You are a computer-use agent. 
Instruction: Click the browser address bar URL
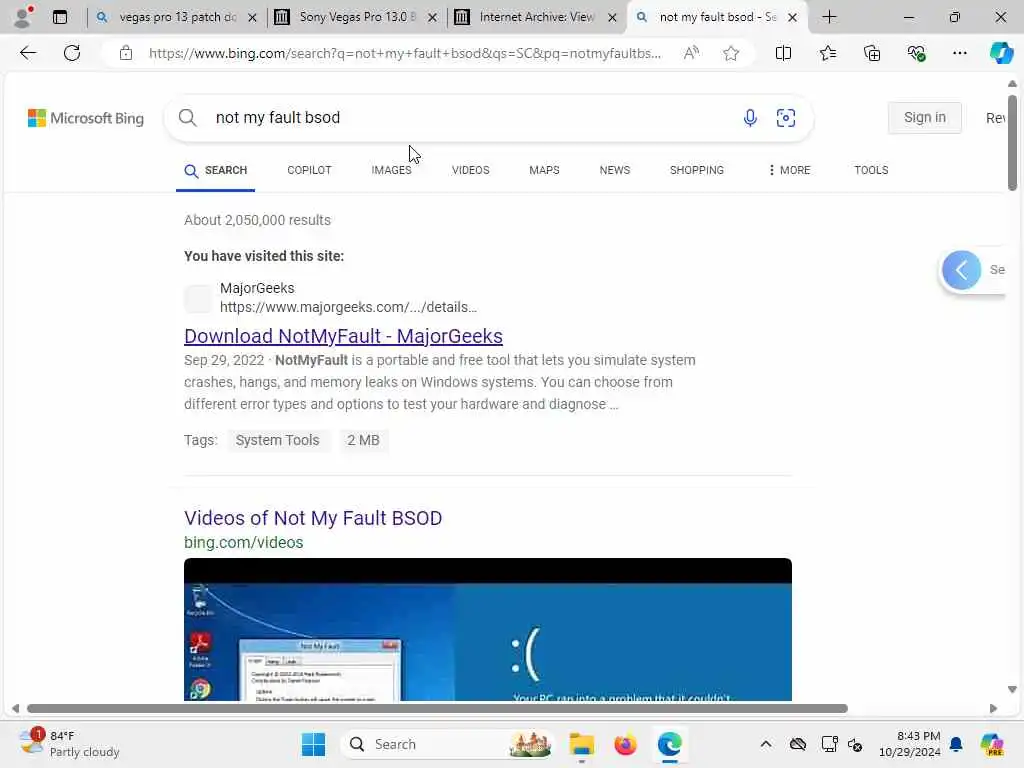pyautogui.click(x=405, y=53)
